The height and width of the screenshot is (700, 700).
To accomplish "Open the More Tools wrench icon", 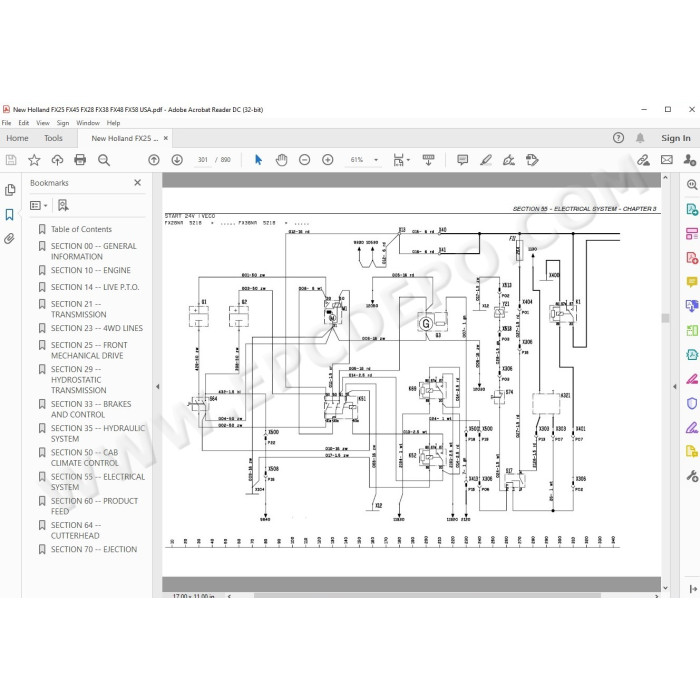I will tap(692, 476).
